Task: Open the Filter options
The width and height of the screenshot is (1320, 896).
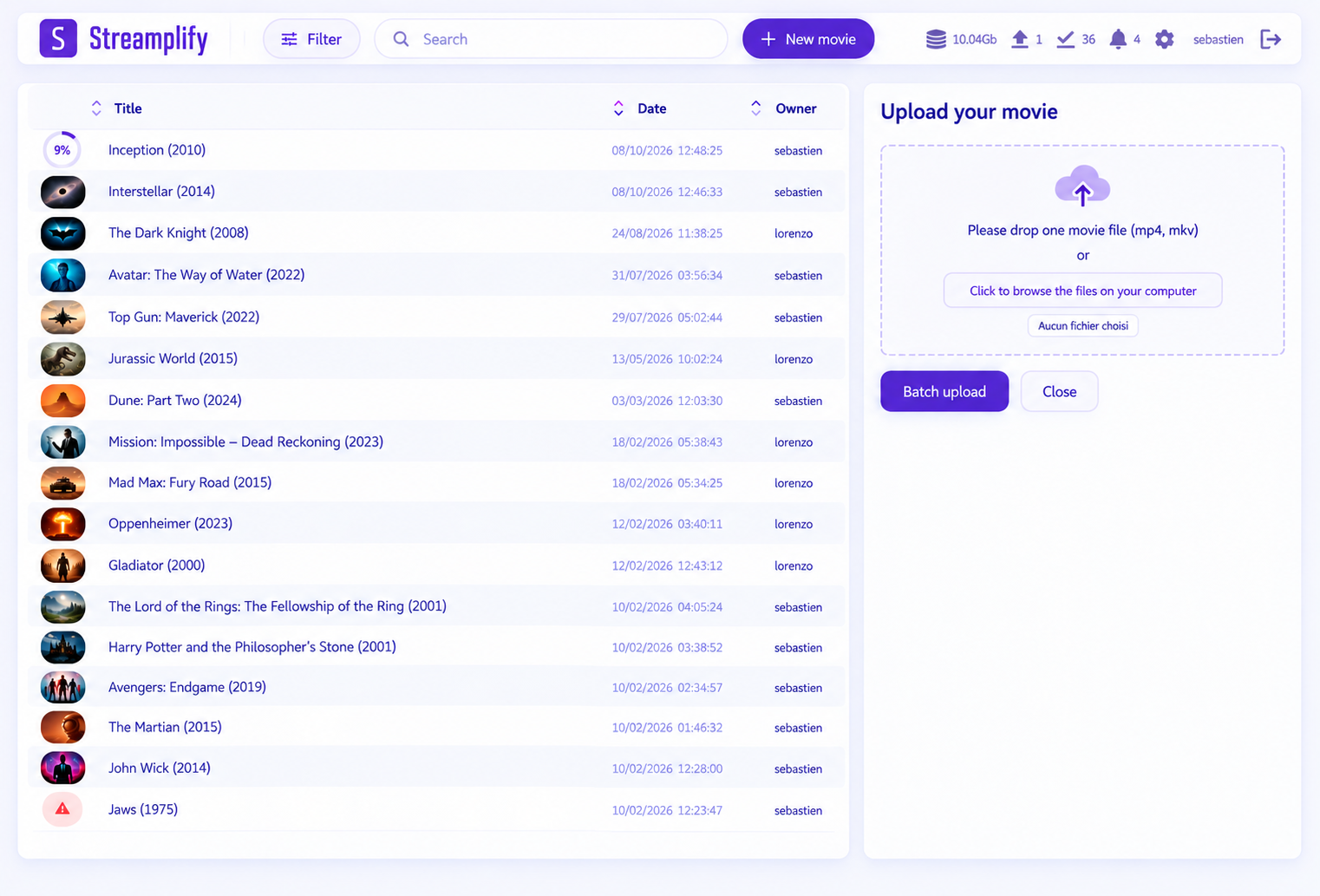Action: point(311,39)
